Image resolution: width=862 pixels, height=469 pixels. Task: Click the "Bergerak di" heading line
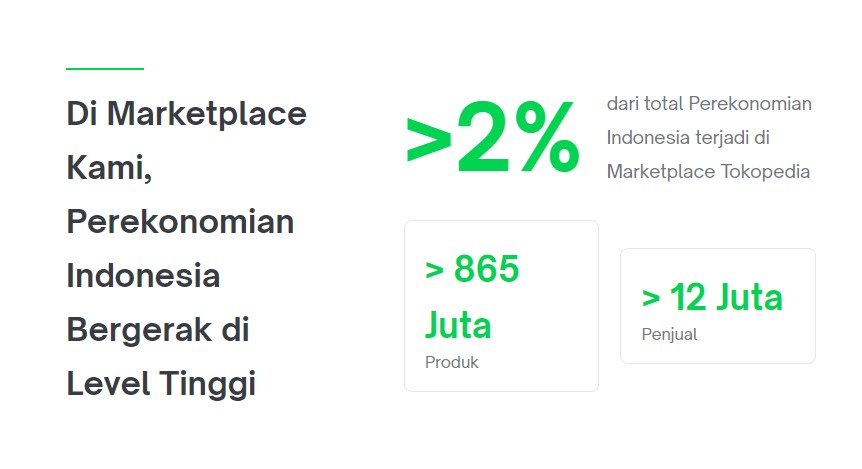click(x=158, y=329)
